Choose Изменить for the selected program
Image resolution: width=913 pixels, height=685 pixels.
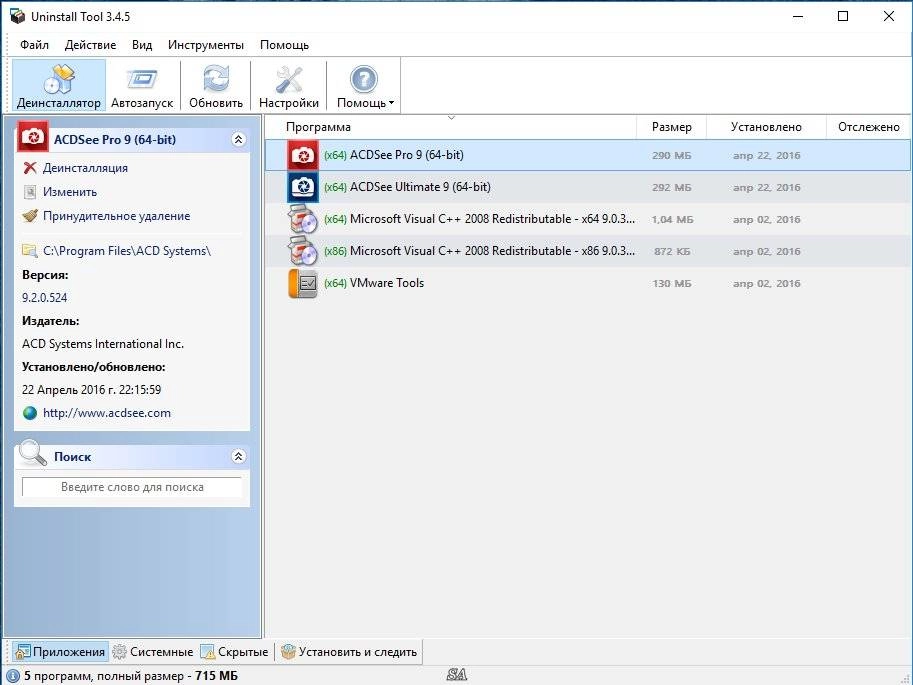coord(70,192)
